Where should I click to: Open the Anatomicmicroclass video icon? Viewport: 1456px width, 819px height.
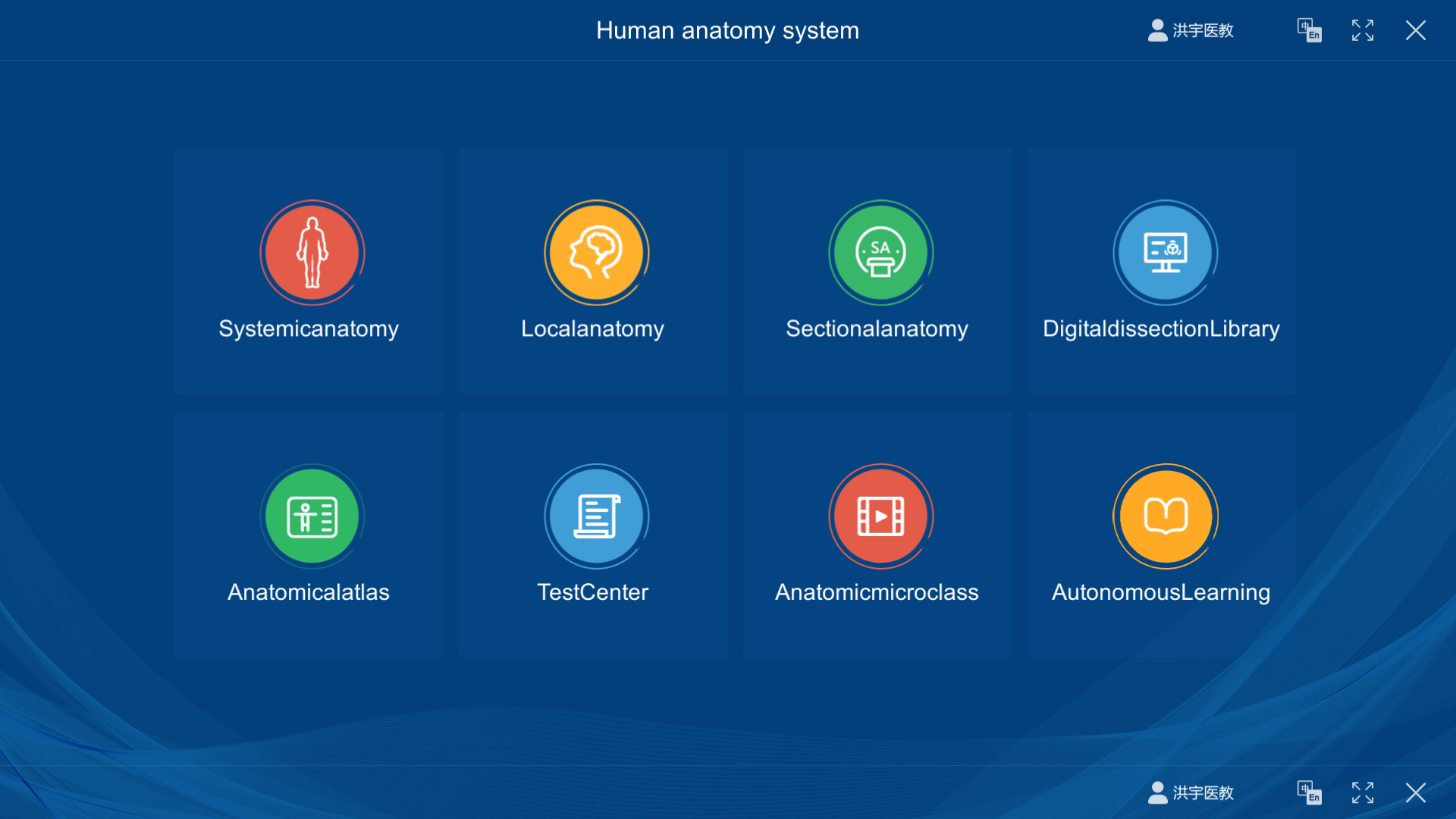click(880, 516)
